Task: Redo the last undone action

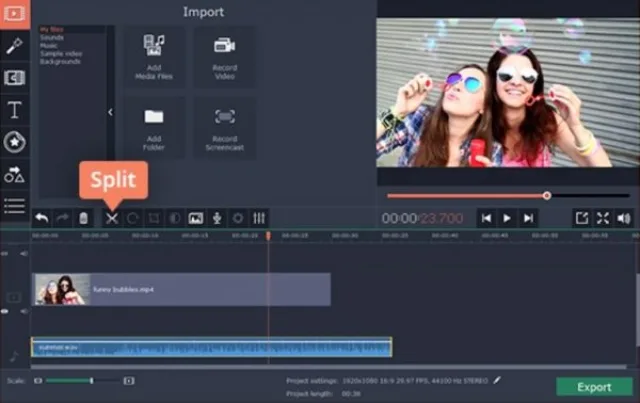Action: 62,218
